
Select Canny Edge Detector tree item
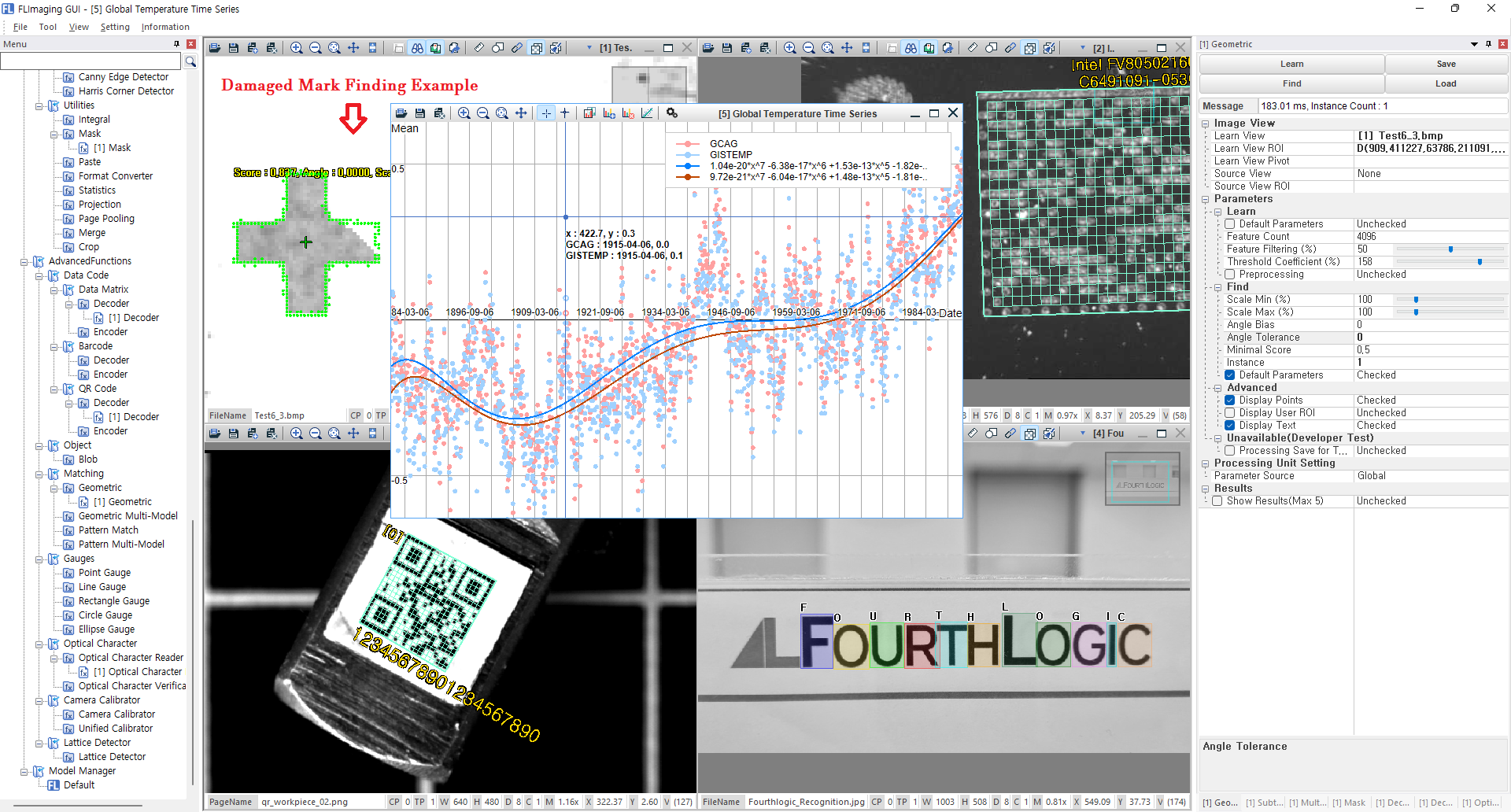123,77
